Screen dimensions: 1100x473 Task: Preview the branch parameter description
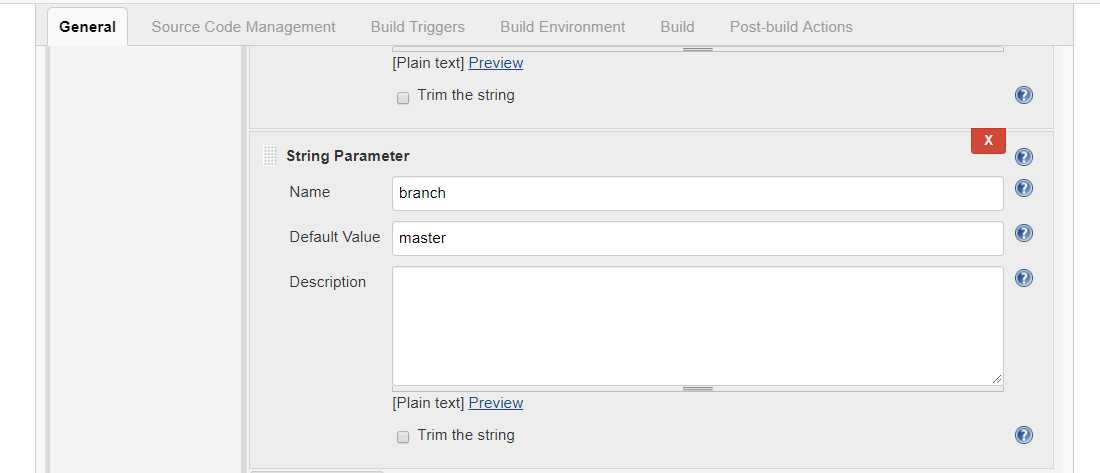point(496,403)
